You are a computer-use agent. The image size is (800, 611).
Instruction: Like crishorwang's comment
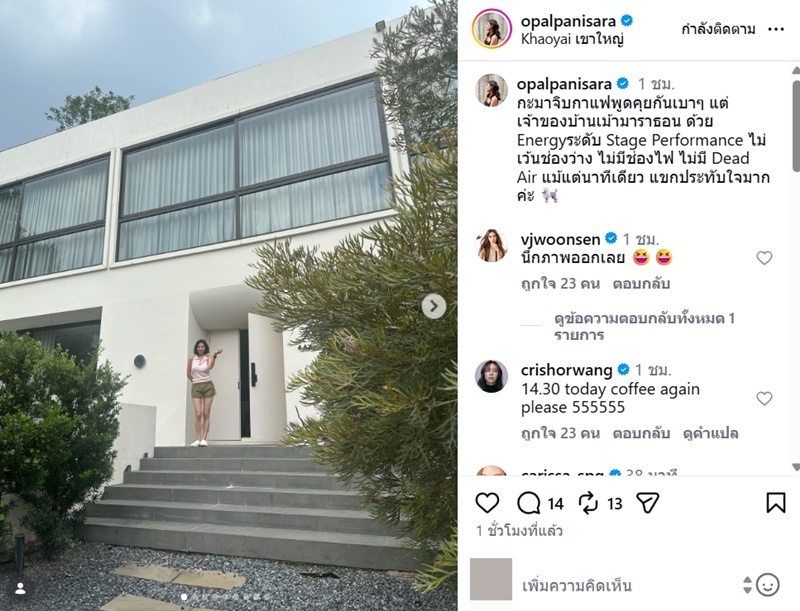764,398
